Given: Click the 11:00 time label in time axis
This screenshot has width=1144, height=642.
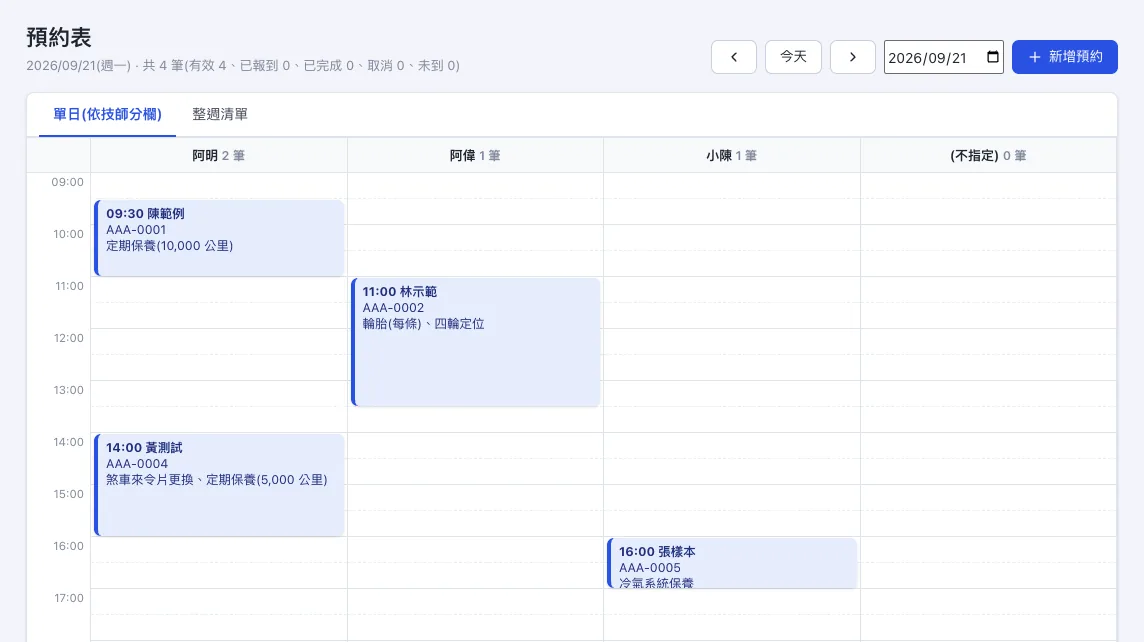Looking at the screenshot, I should [69, 286].
